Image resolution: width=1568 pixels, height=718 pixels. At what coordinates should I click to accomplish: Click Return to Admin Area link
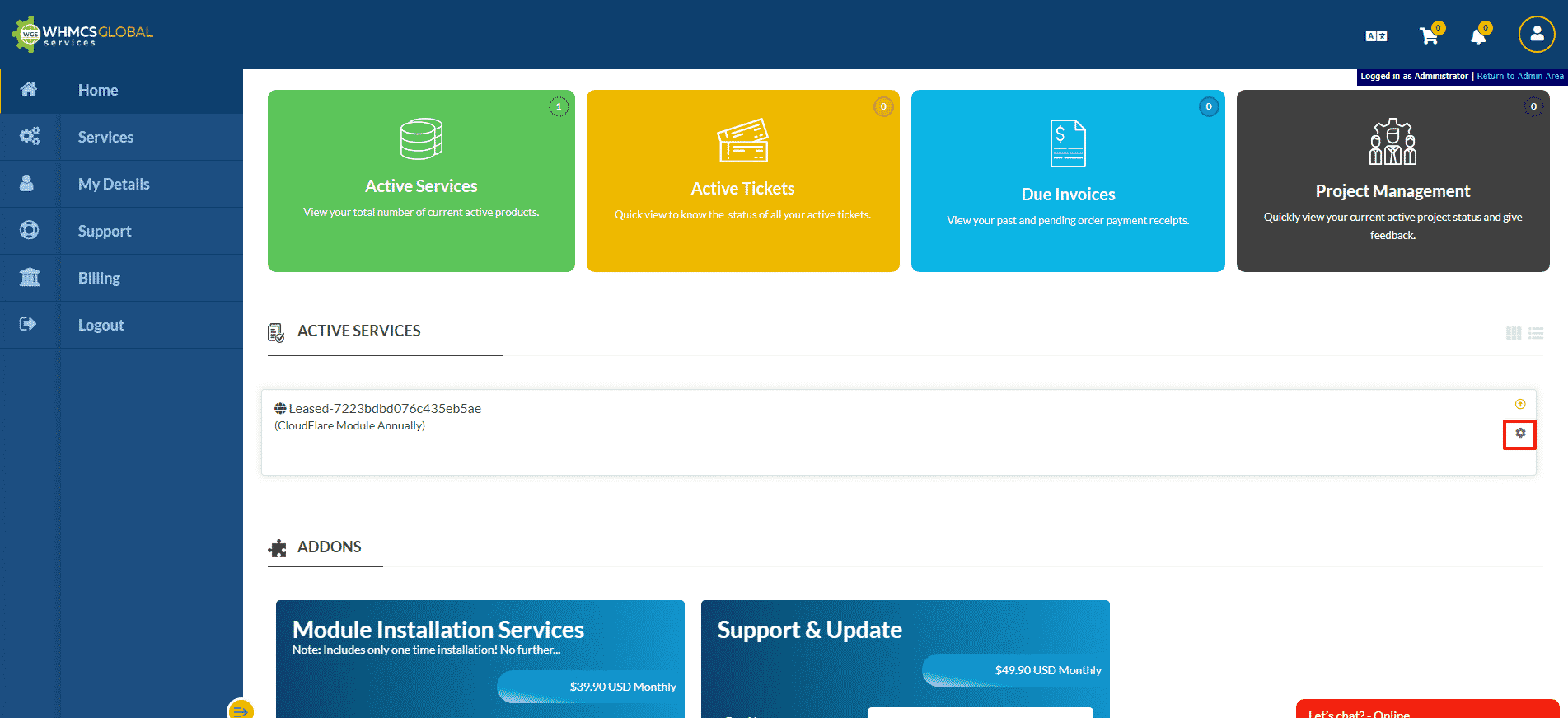(x=1519, y=76)
